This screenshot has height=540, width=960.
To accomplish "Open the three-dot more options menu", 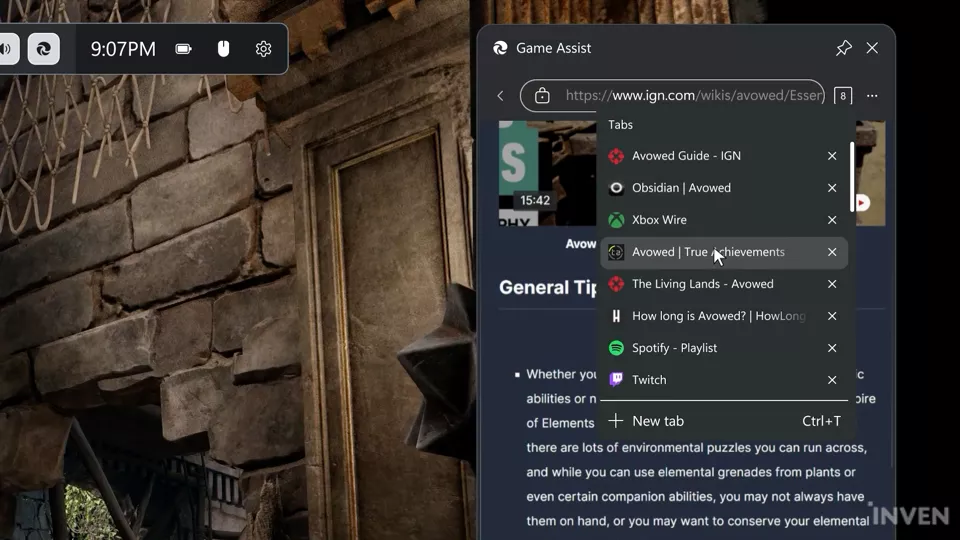I will [x=872, y=96].
